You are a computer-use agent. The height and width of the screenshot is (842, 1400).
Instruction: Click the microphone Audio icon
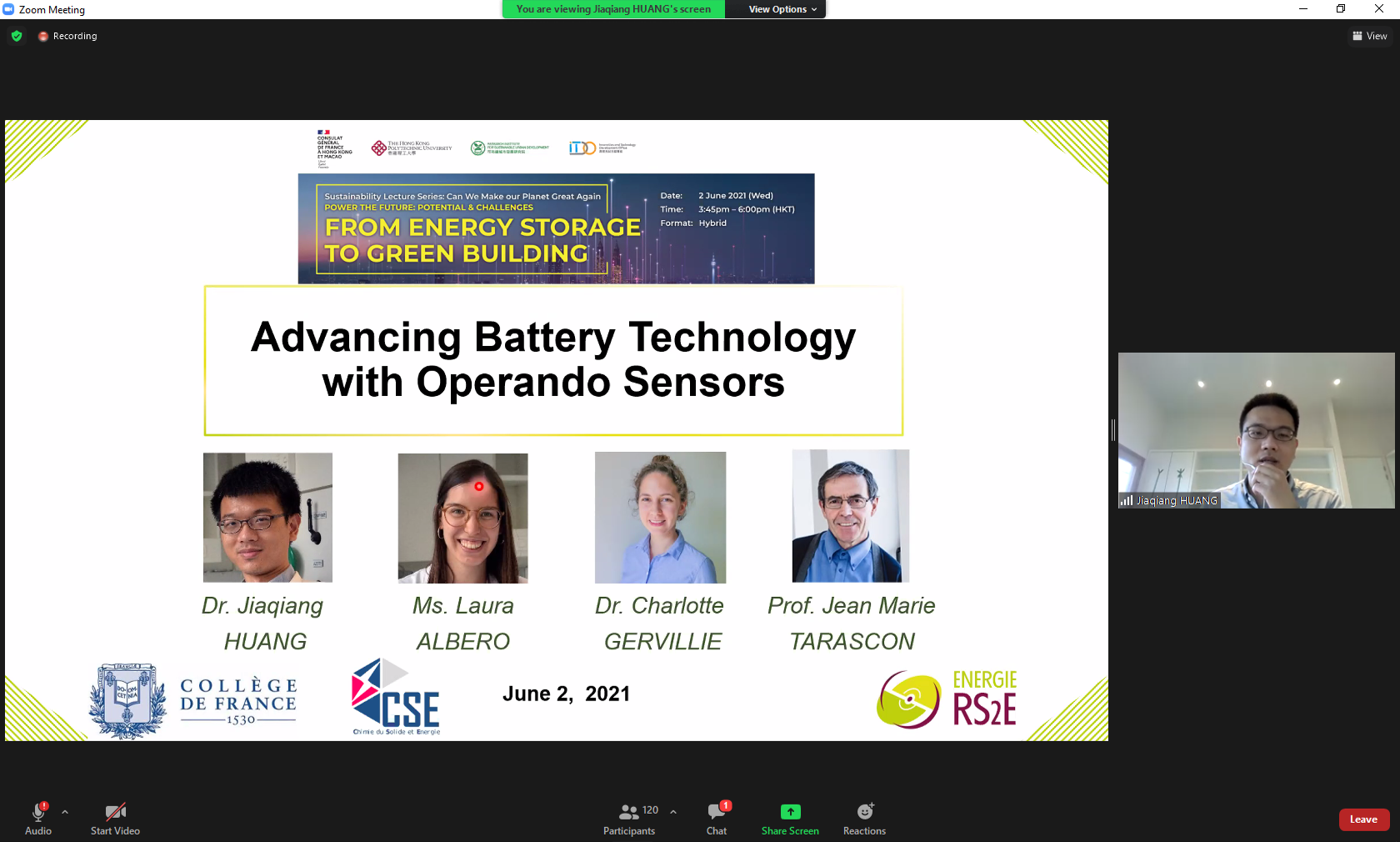click(x=38, y=811)
